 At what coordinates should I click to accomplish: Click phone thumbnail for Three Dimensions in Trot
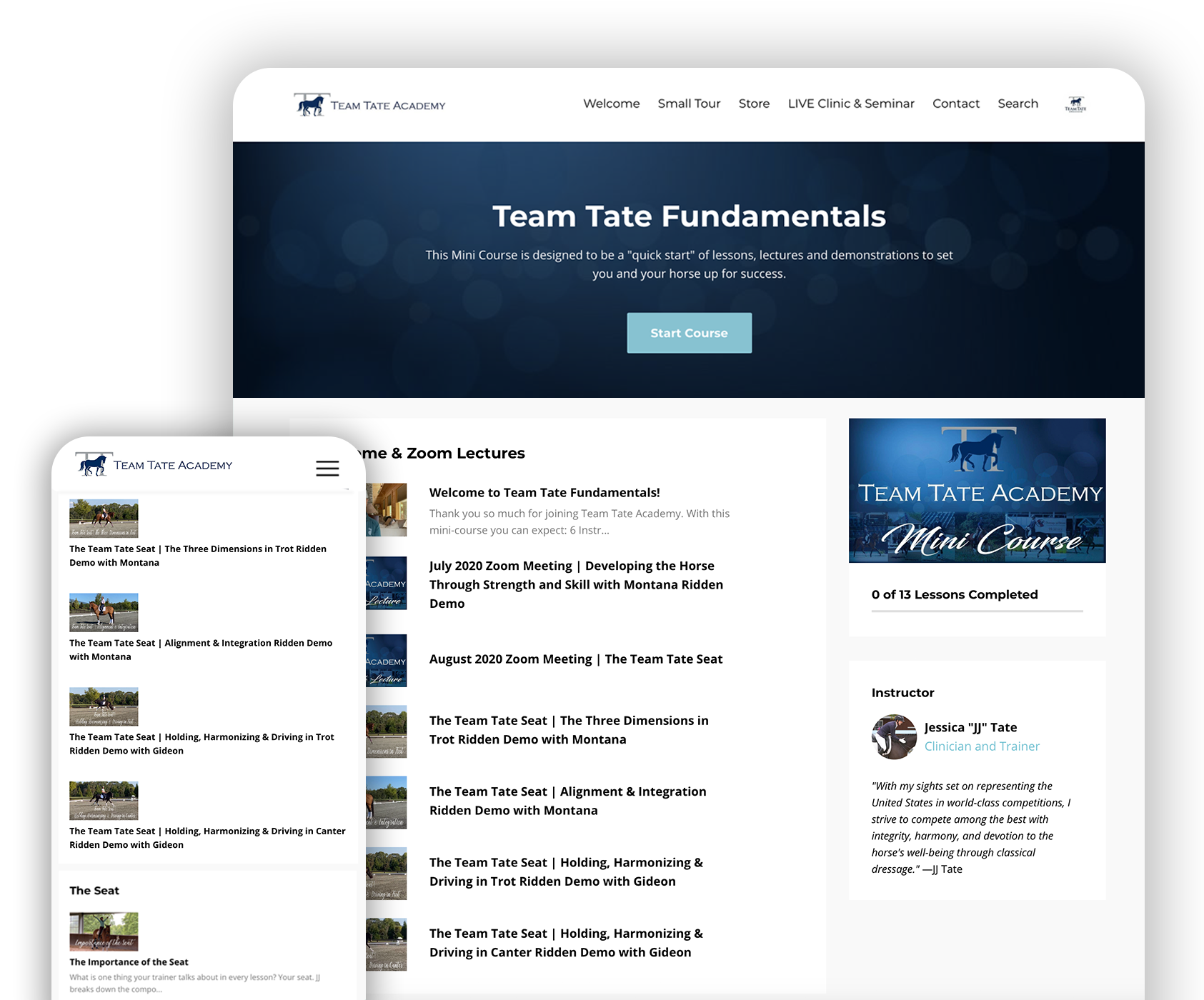104,519
